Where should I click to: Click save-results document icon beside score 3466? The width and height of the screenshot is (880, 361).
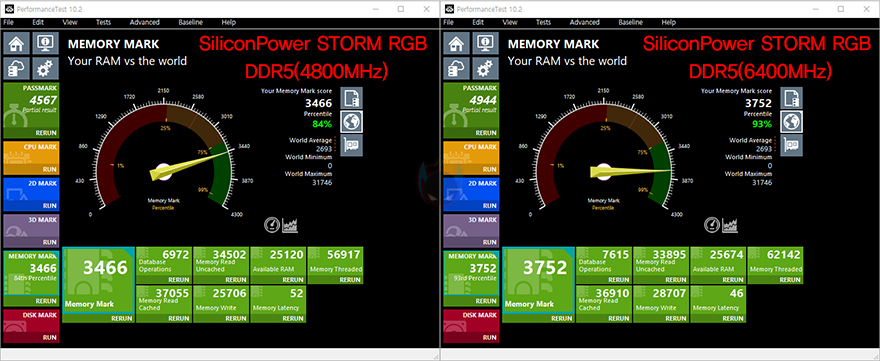click(351, 98)
